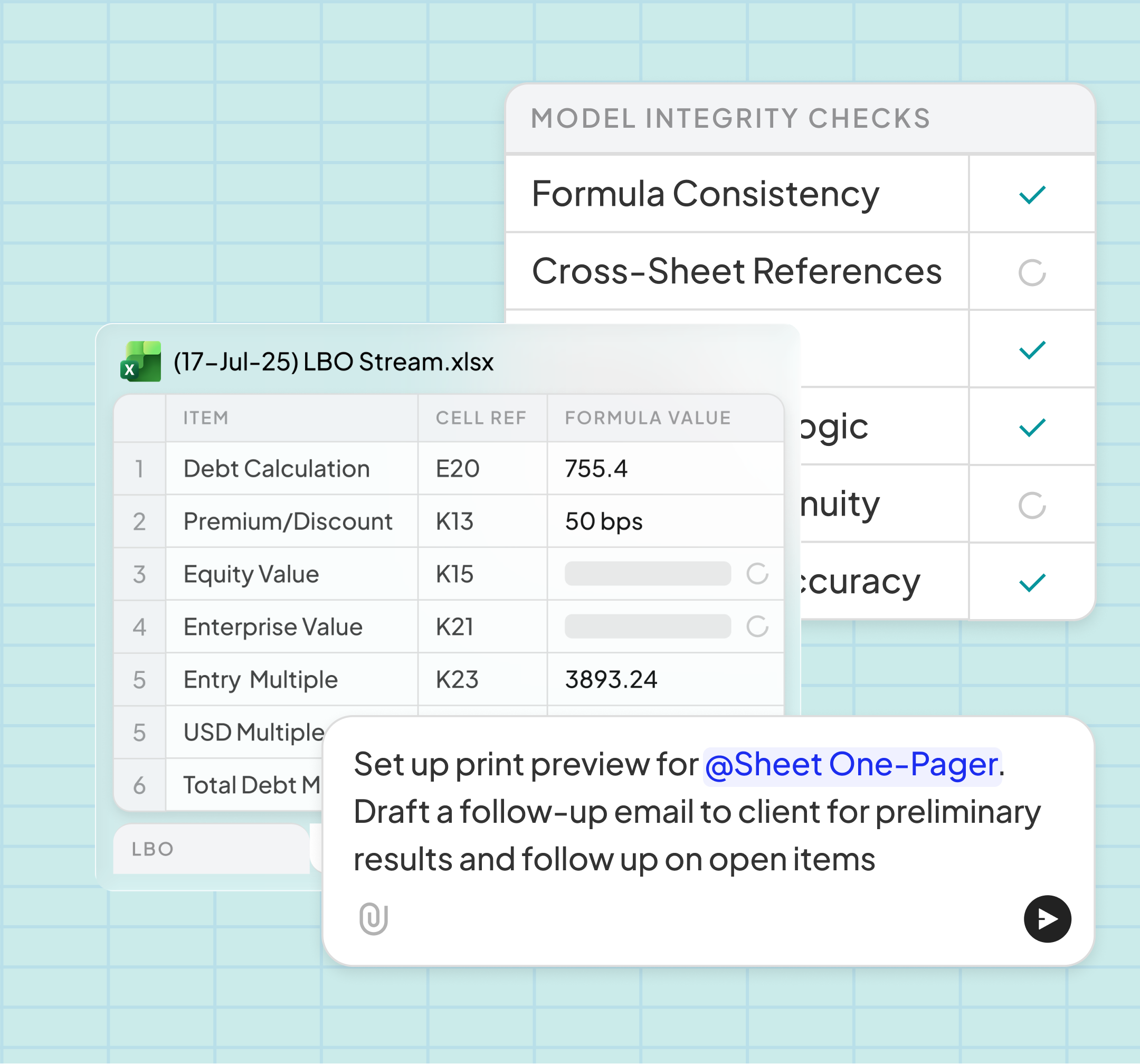
Task: Click the Equity Value loading spinner
Action: [757, 573]
